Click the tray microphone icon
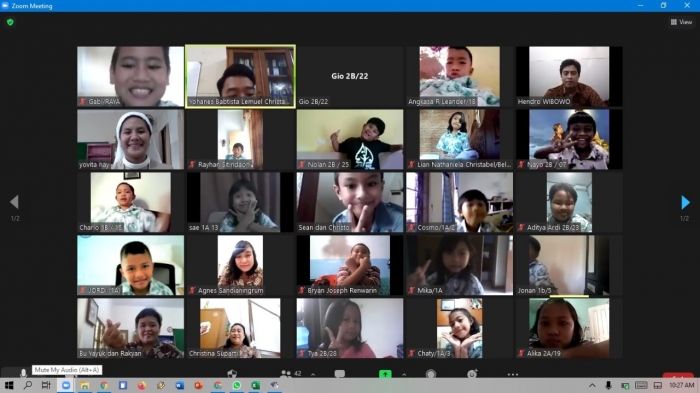This screenshot has height=393, width=700. [x=608, y=385]
